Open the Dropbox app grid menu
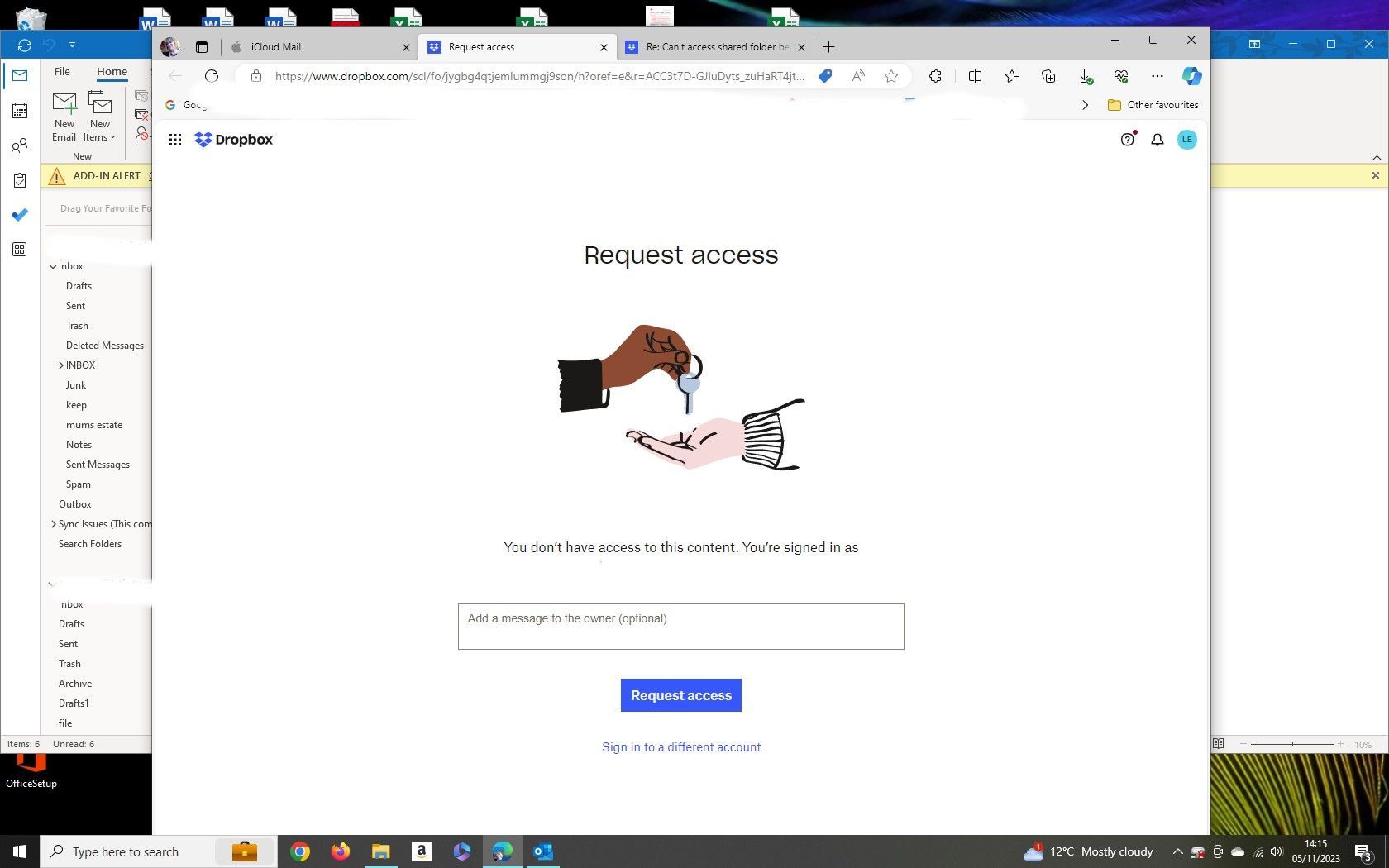The width and height of the screenshot is (1389, 868). [x=175, y=140]
